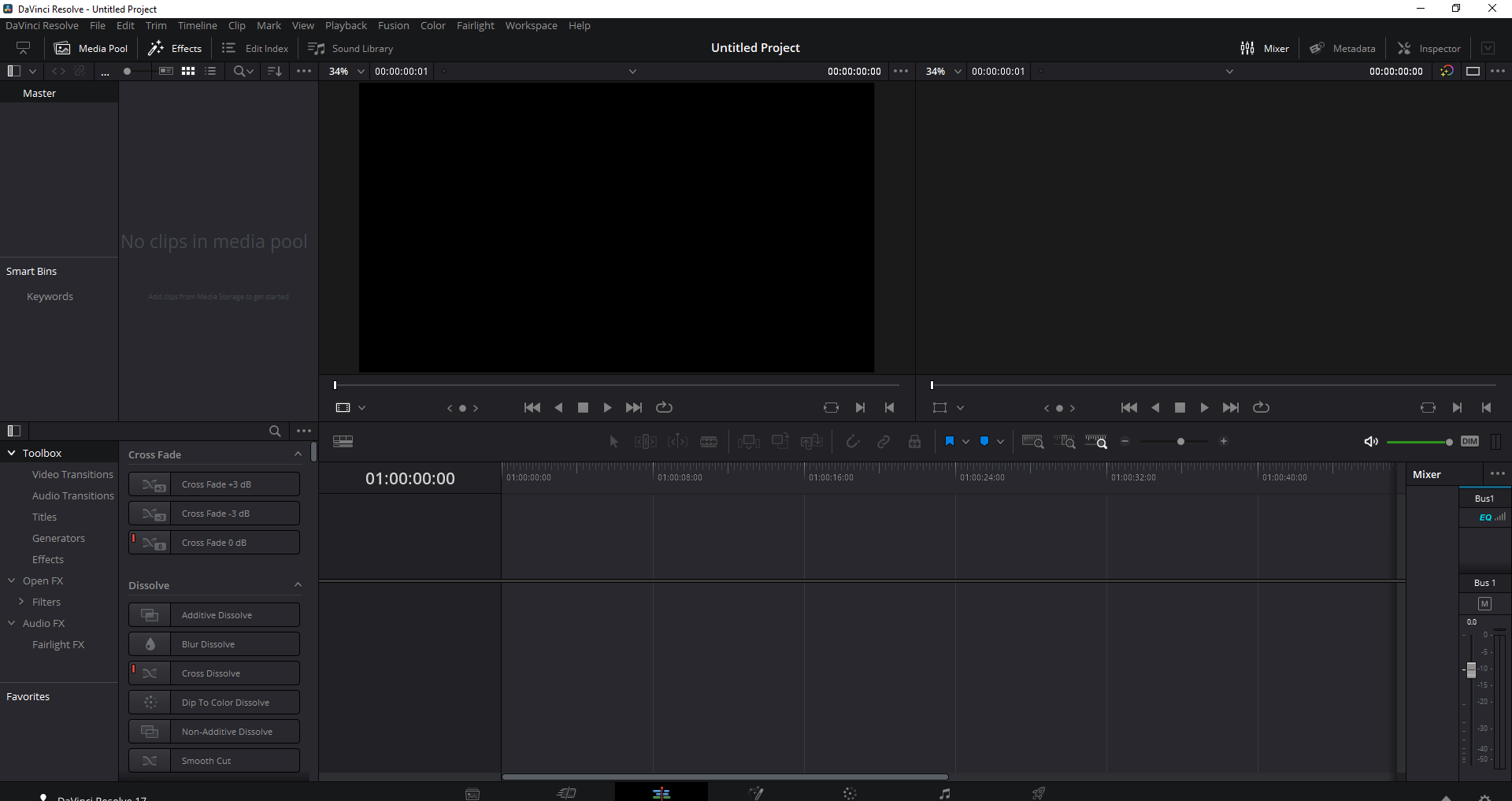Viewport: 1512px width, 801px height.
Task: Expand the Filters category in Open FX
Action: click(x=21, y=602)
